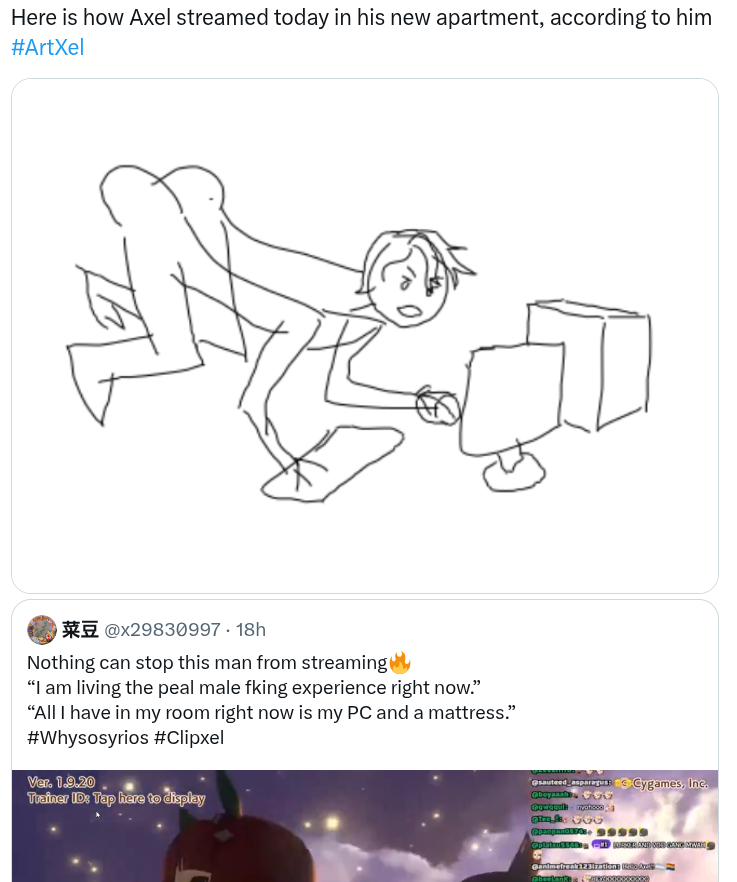Viewport: 737px width, 882px height.
Task: Open the quoted post text about mattress
Action: pyautogui.click(x=271, y=713)
